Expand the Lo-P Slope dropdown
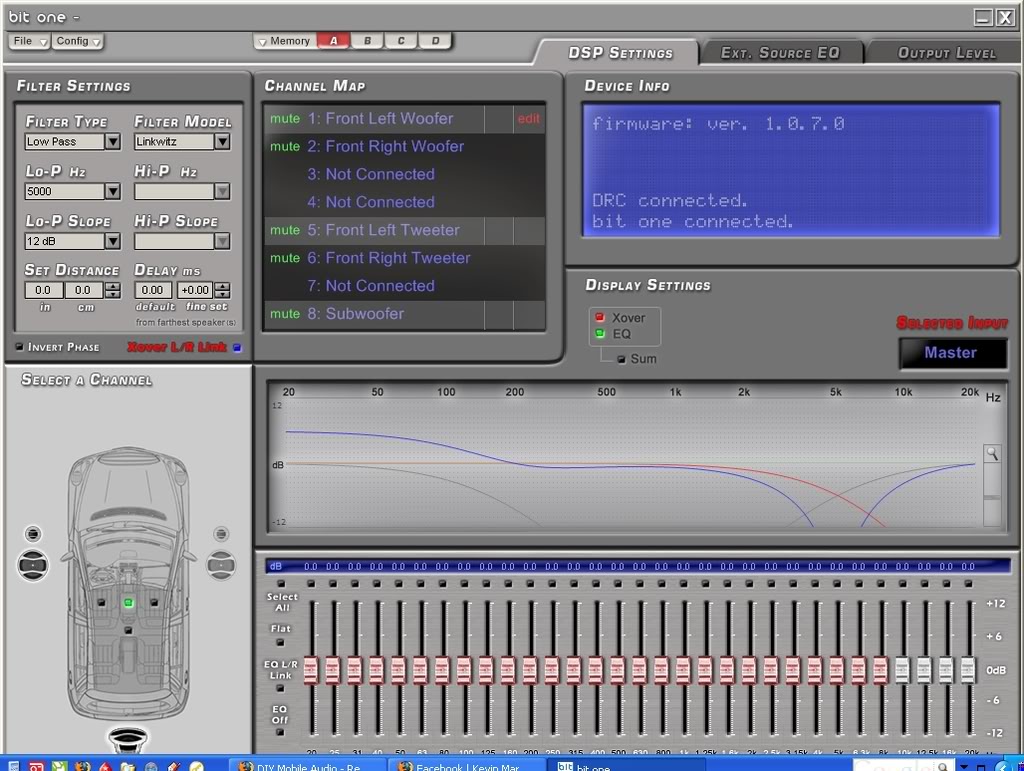 click(112, 241)
